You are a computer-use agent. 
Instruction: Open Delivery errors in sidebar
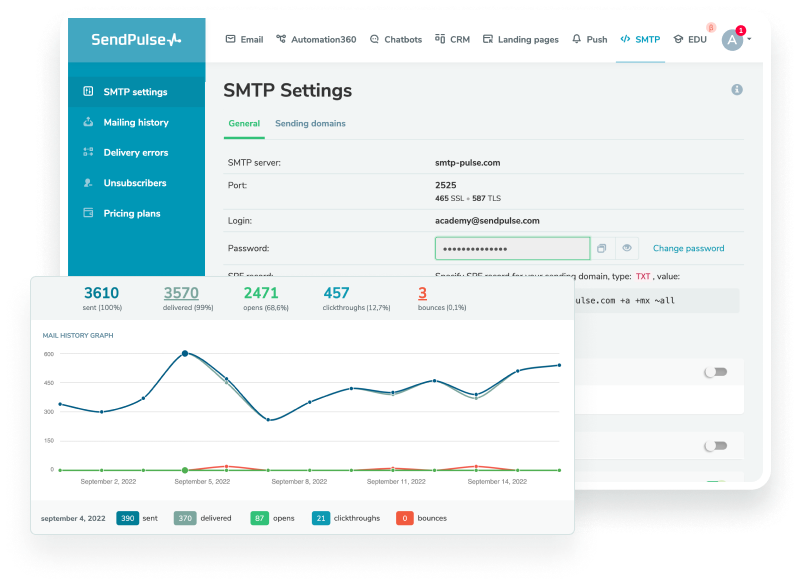(135, 153)
